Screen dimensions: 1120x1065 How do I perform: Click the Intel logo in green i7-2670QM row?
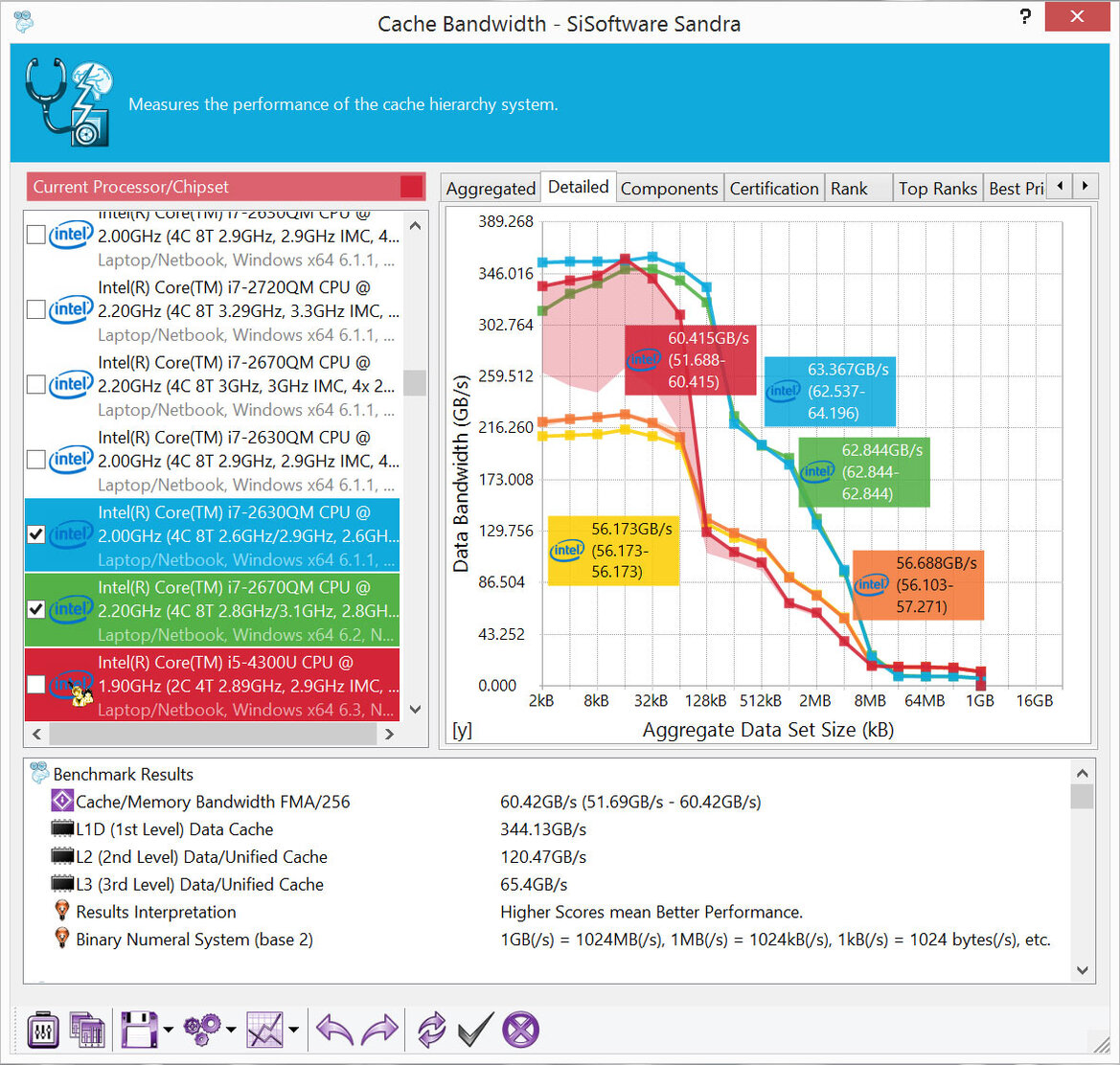71,609
